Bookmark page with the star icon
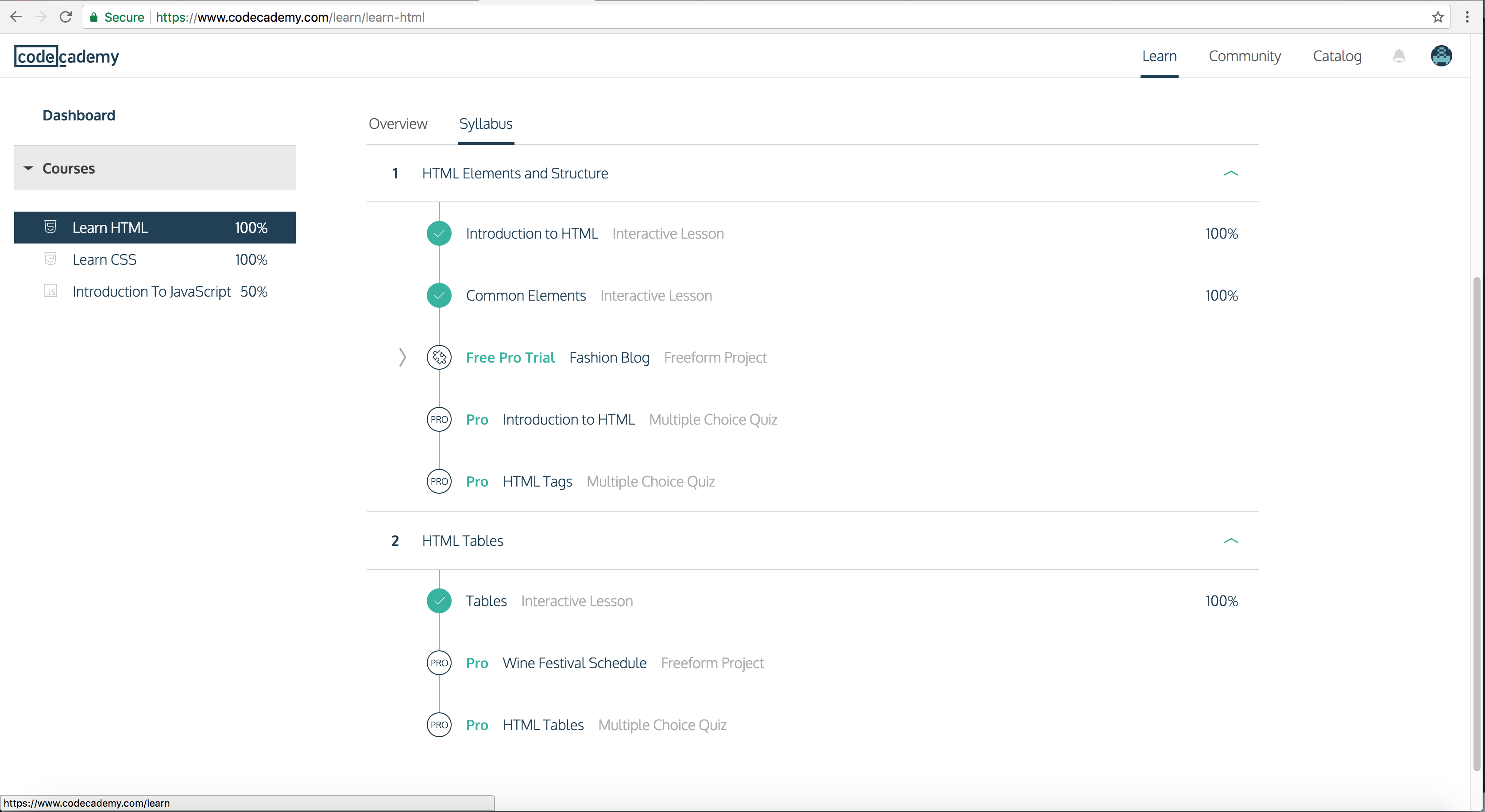The image size is (1485, 812). coord(1438,17)
